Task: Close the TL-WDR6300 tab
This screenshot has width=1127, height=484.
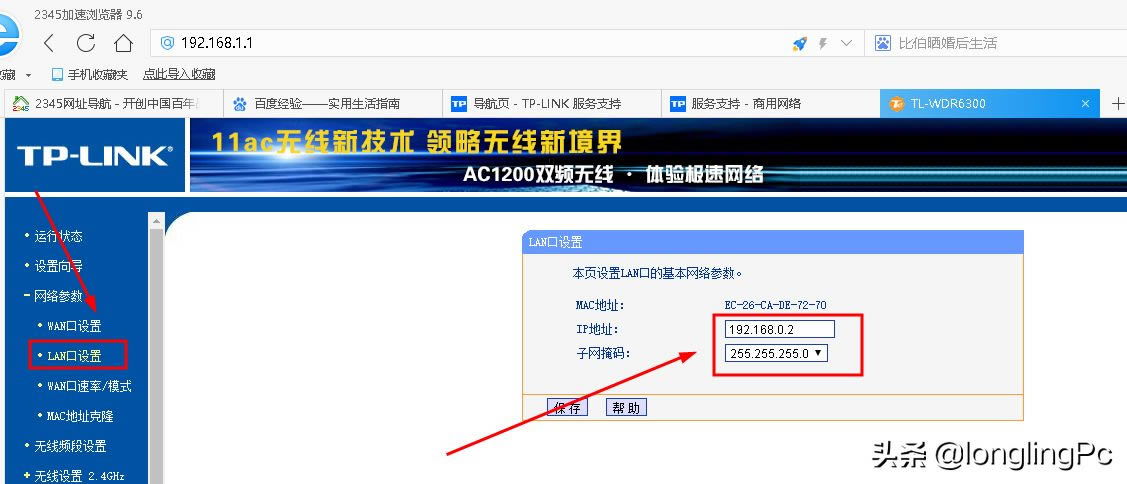Action: click(x=1085, y=104)
